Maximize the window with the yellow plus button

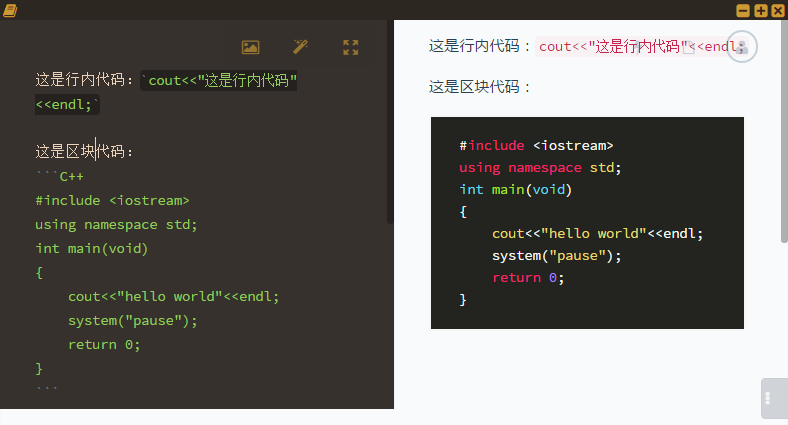(761, 10)
